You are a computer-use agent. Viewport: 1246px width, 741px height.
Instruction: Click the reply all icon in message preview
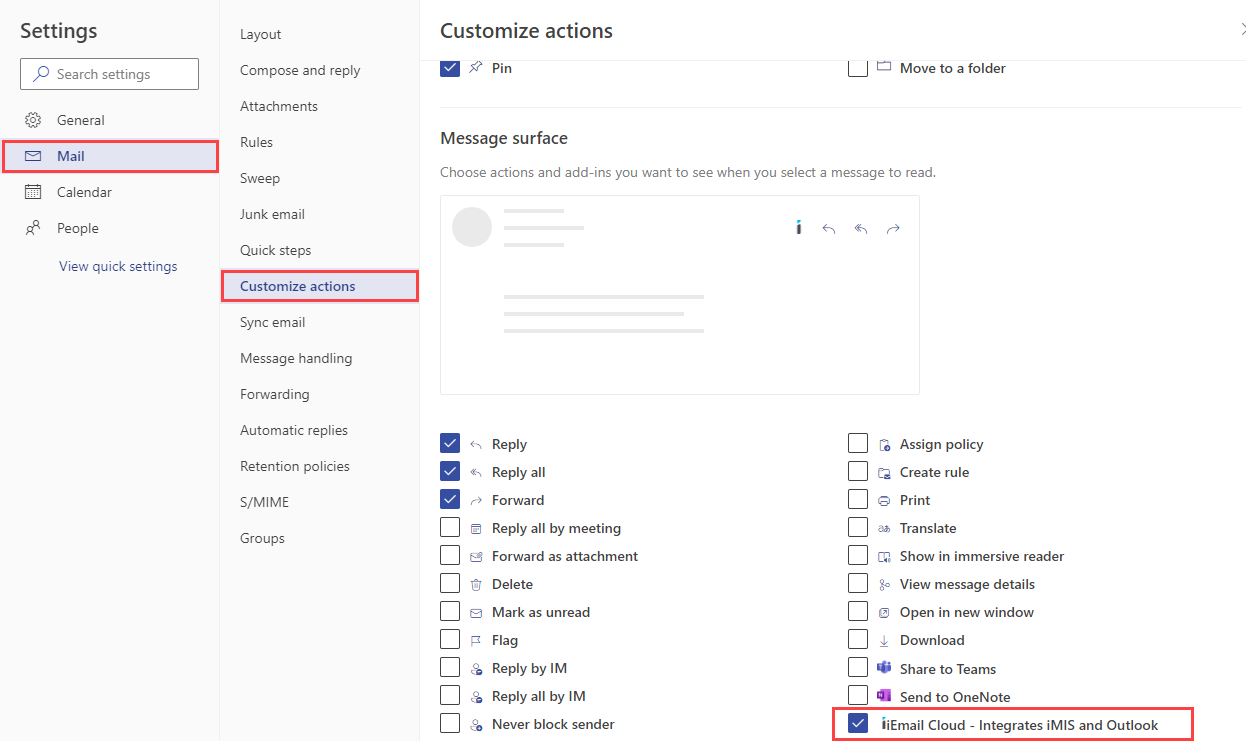coord(860,229)
